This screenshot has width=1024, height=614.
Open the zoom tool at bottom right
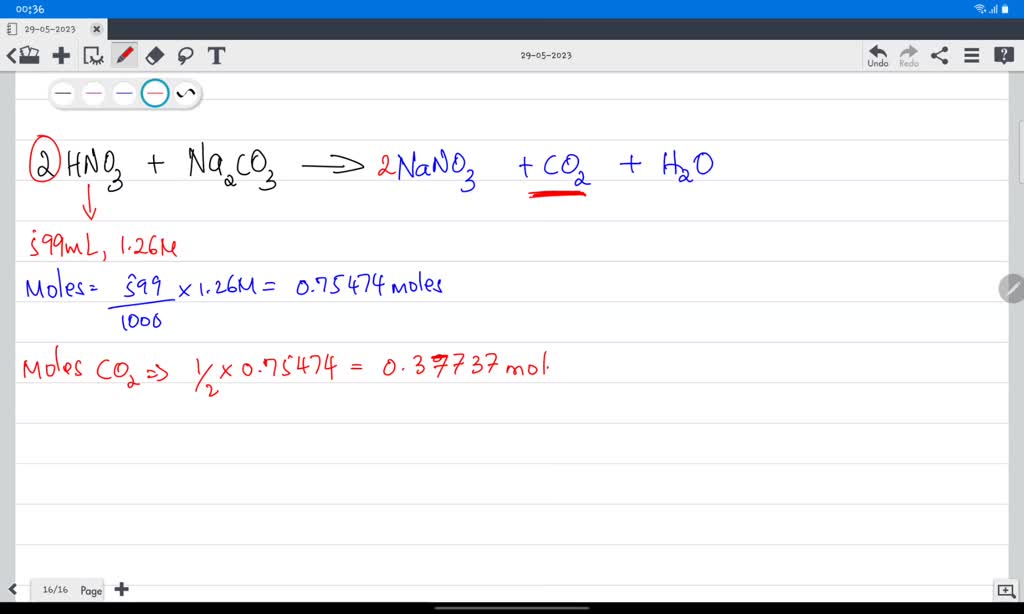[1004, 590]
